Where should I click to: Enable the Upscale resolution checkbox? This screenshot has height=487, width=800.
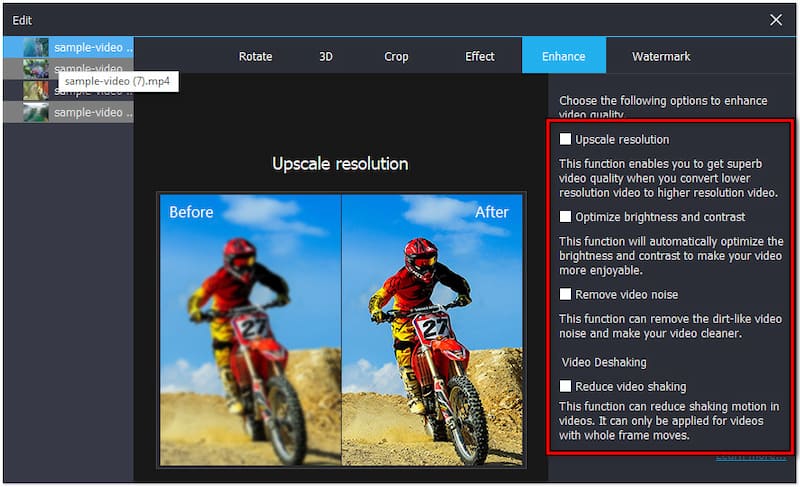pos(566,140)
